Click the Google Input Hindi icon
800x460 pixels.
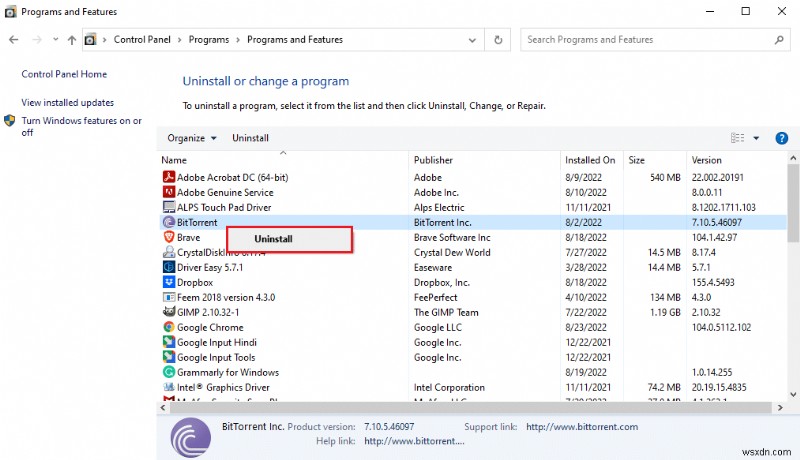point(169,342)
